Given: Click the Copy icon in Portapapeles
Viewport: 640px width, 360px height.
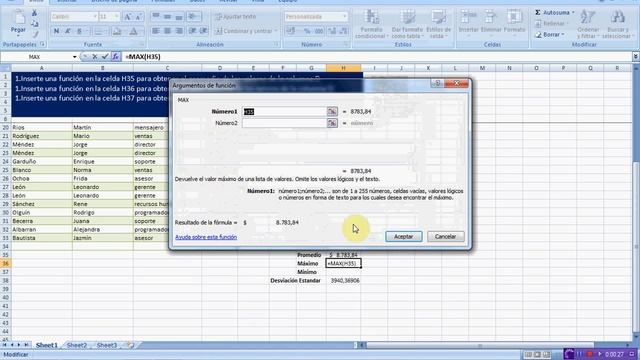Looking at the screenshot, I should [x=35, y=24].
